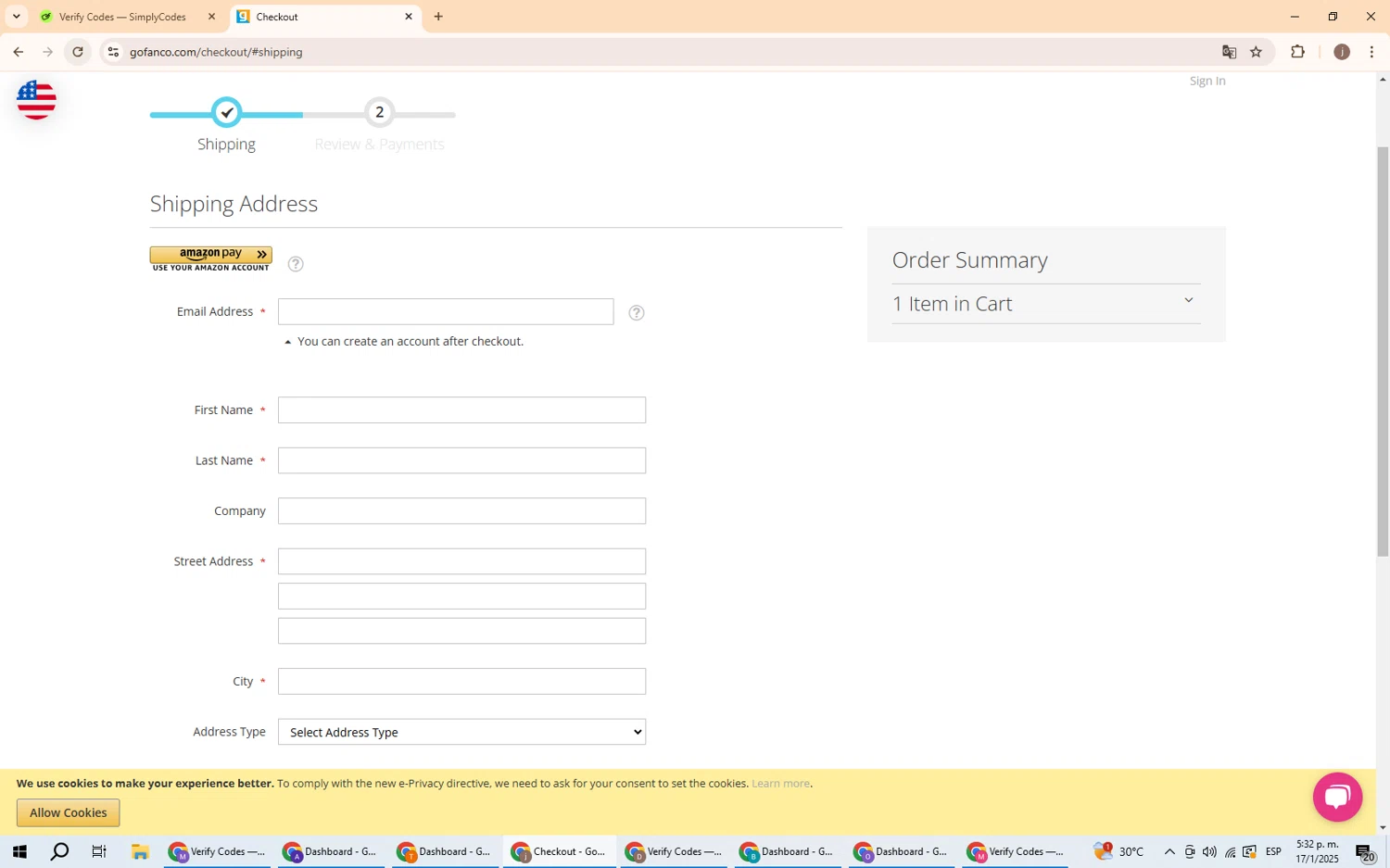Focus the Email Address field
Image resolution: width=1390 pixels, height=868 pixels.
point(446,311)
